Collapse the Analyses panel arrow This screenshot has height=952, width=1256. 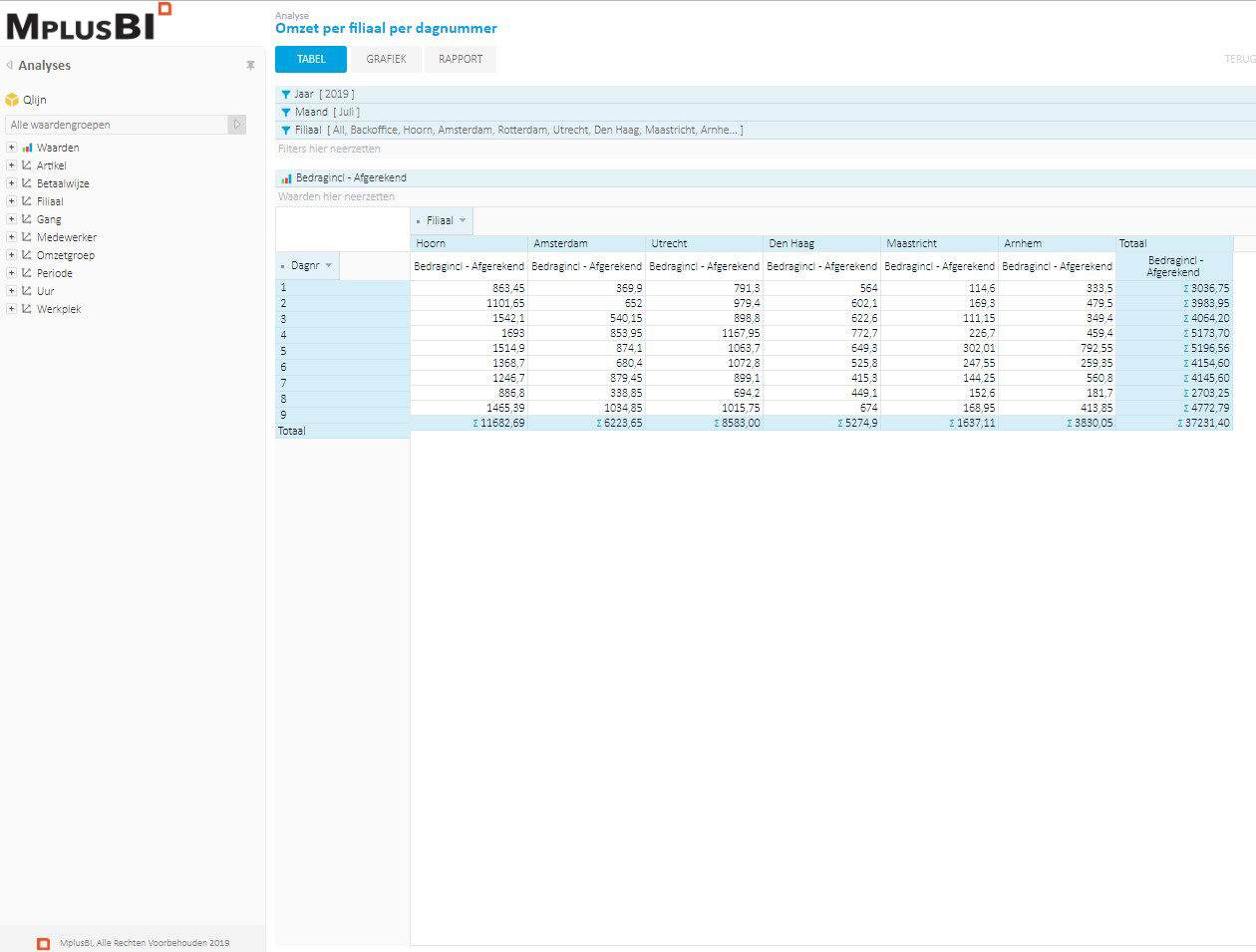pyautogui.click(x=9, y=65)
